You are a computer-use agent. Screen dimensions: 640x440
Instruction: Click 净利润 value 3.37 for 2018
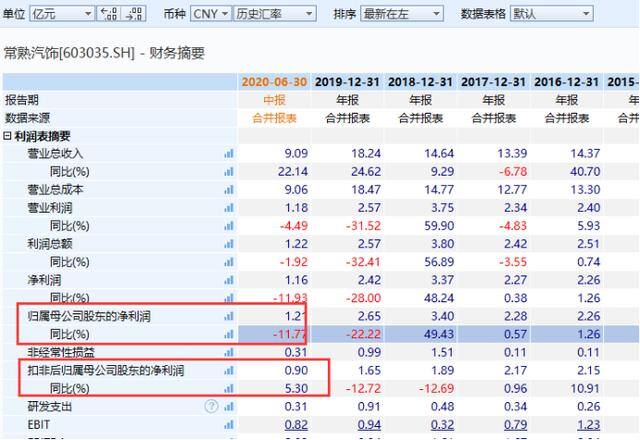tap(442, 280)
